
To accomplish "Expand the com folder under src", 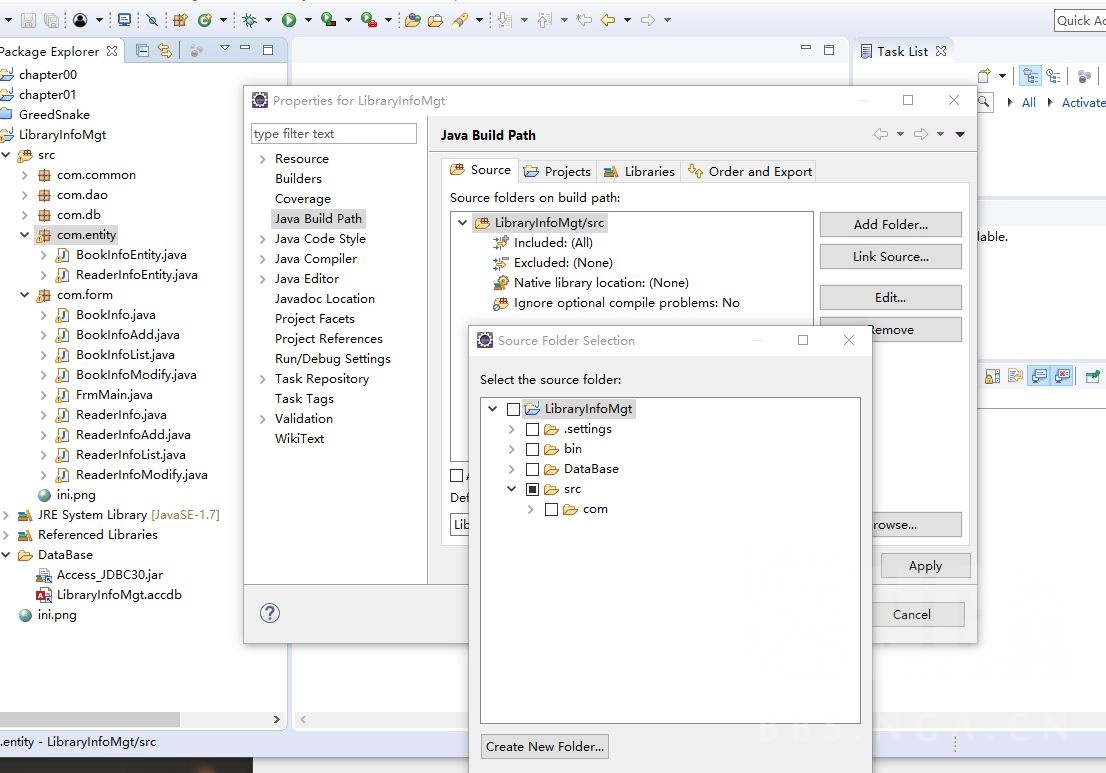I will 530,509.
